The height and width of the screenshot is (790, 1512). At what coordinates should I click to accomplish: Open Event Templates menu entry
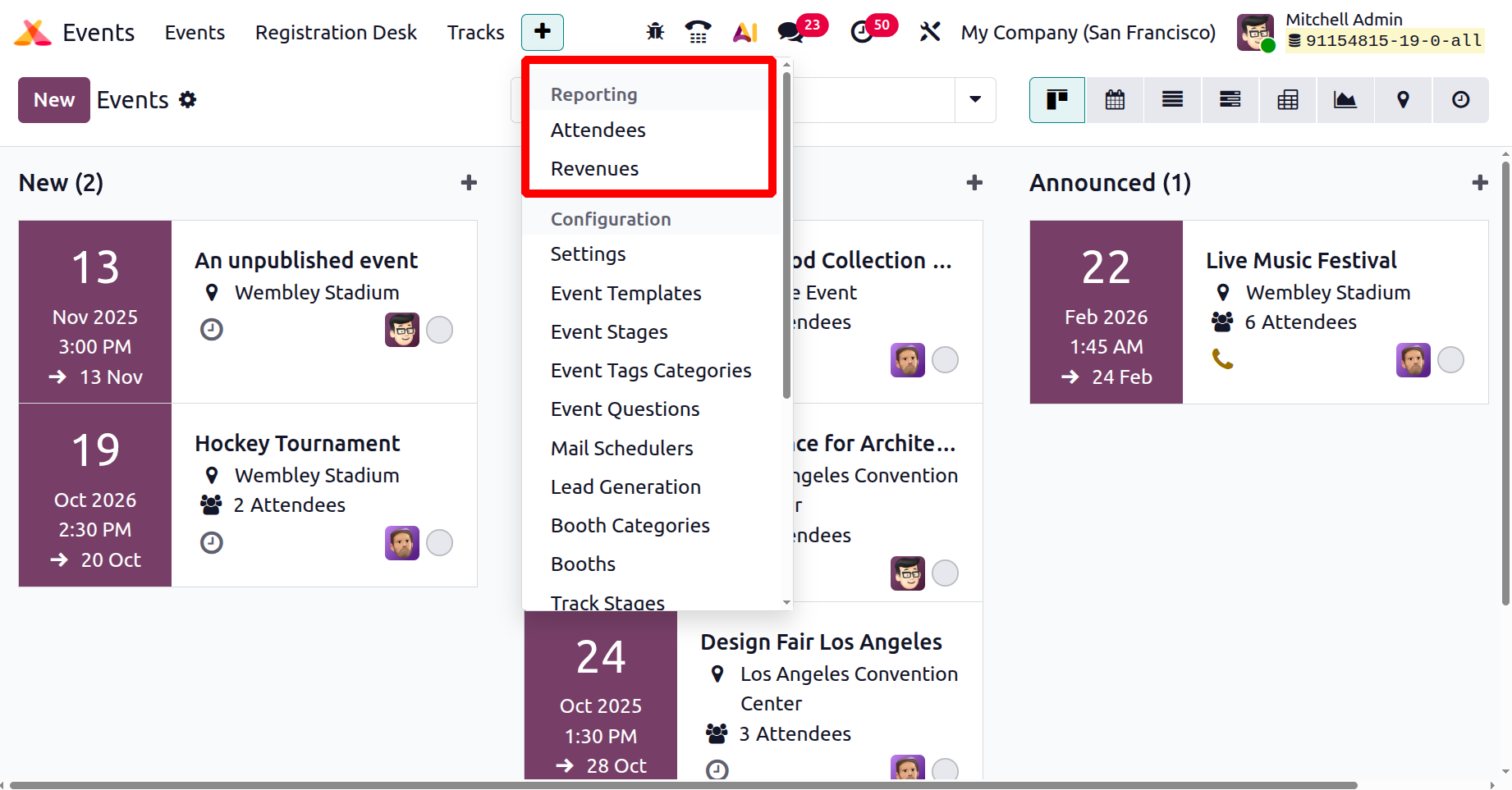[x=625, y=294]
